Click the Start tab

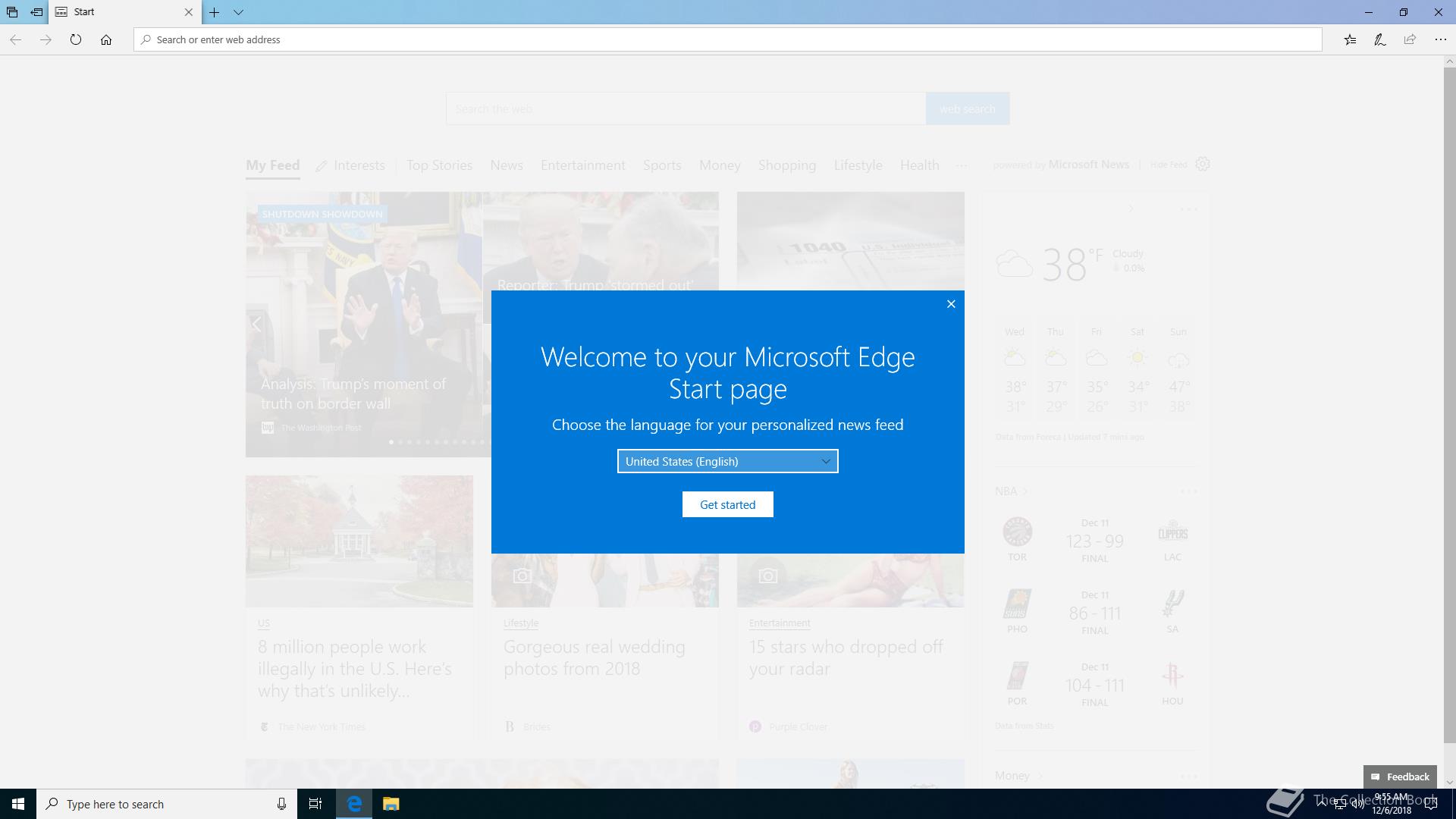[x=114, y=12]
